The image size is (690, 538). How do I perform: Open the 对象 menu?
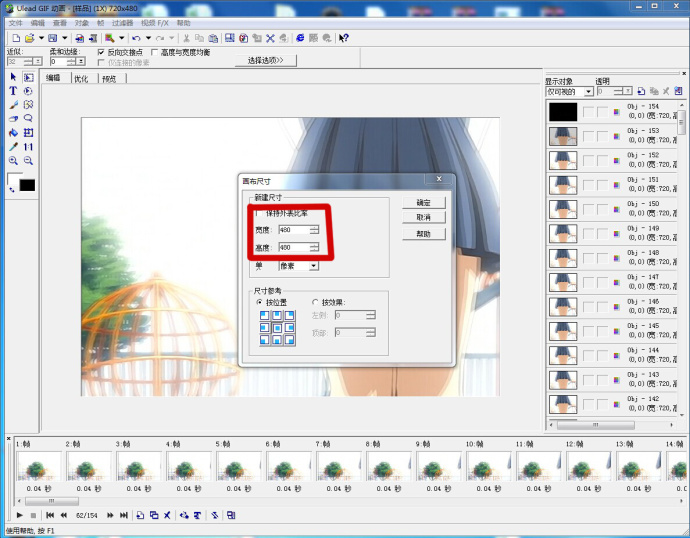click(x=81, y=23)
